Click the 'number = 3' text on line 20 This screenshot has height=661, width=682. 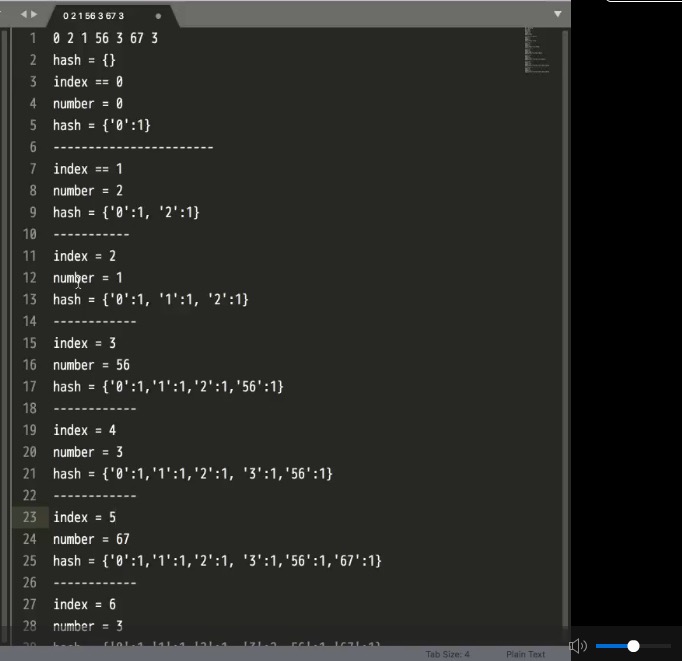point(88,452)
